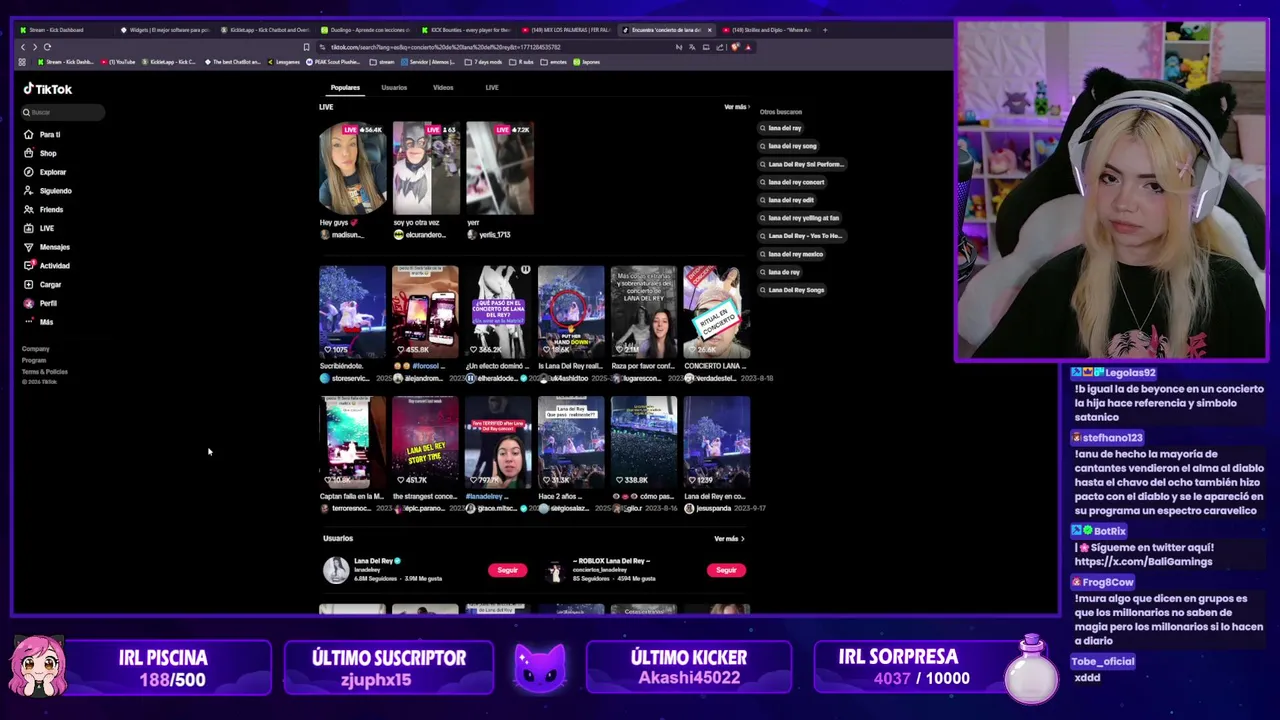
Task: Switch to the Videos tab
Action: [x=443, y=88]
